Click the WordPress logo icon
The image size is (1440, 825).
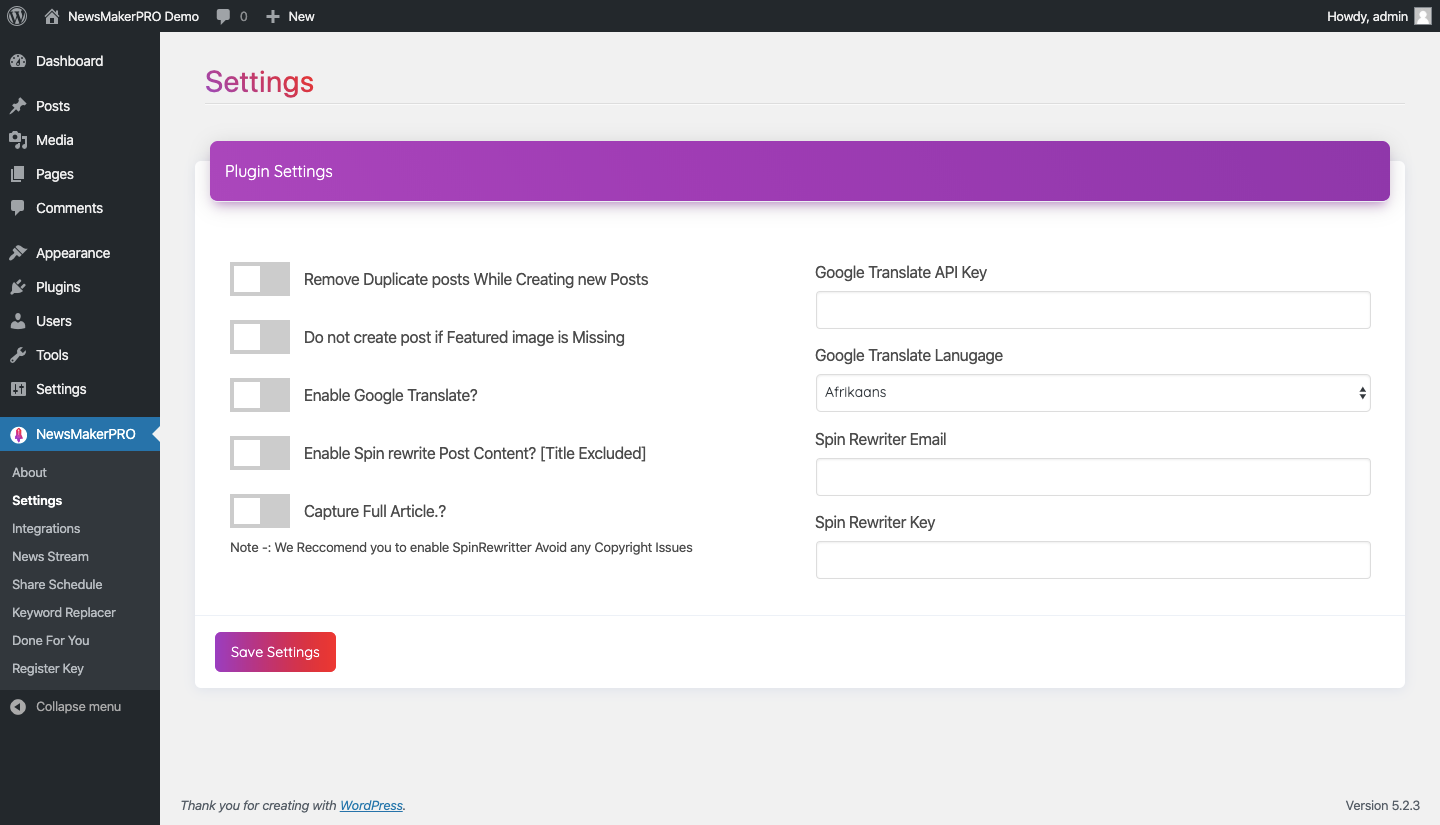[x=17, y=16]
